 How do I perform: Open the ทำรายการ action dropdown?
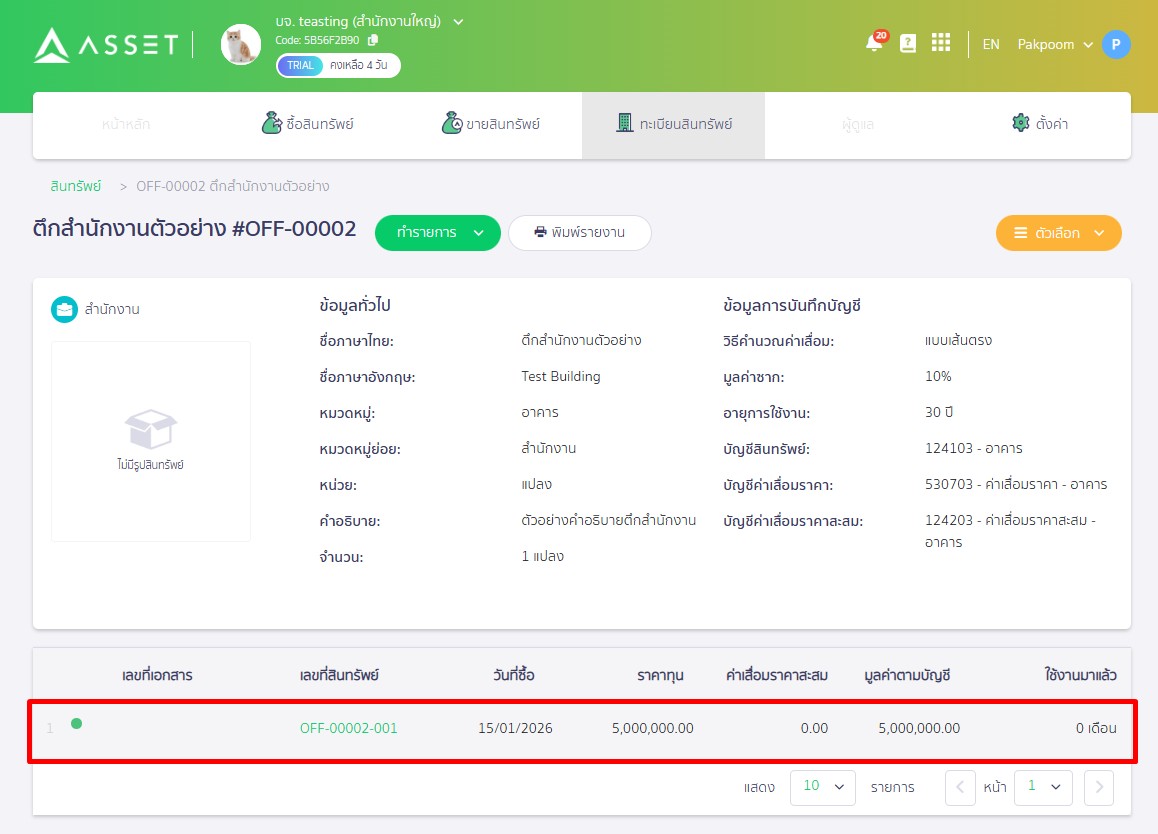click(x=437, y=232)
